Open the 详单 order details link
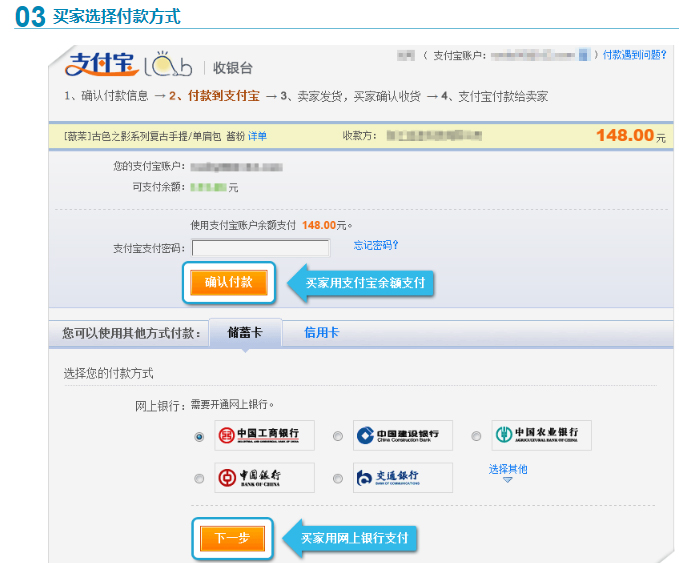Screen dimensions: 679x563 point(258,136)
